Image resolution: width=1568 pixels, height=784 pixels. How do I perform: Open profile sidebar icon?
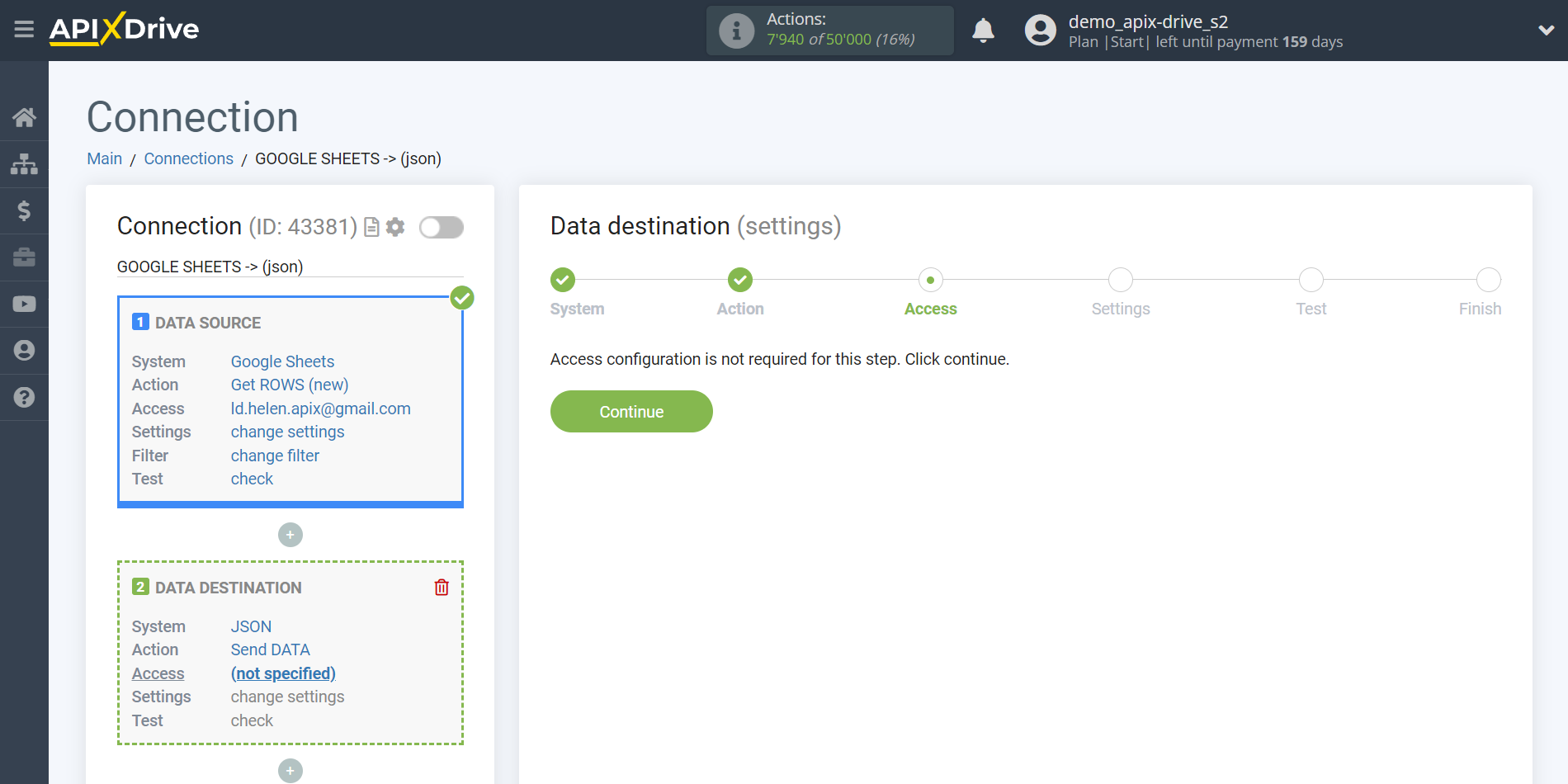(x=24, y=351)
